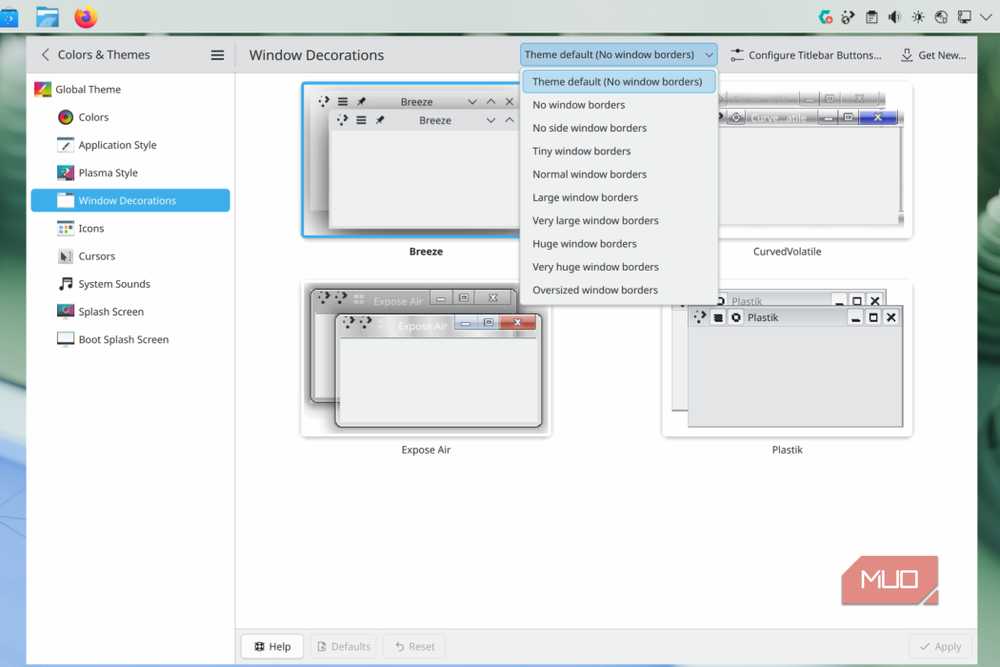This screenshot has height=667, width=1000.
Task: Choose Theme default (No window borders) option
Action: click(x=619, y=82)
